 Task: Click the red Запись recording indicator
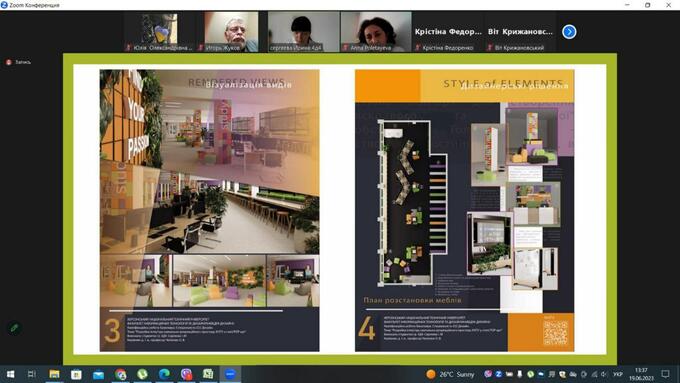pyautogui.click(x=19, y=62)
